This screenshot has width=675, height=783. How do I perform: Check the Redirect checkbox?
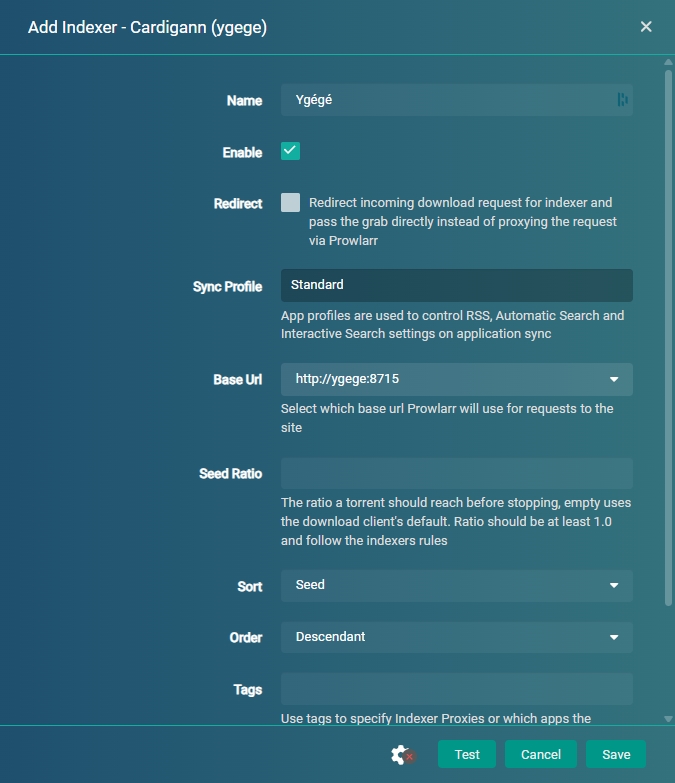tap(290, 202)
